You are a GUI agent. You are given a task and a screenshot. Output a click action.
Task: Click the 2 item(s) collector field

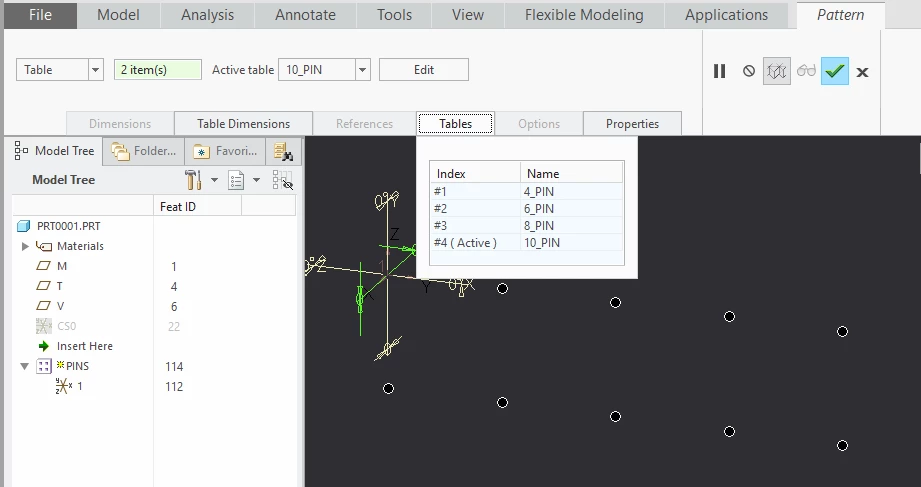[157, 70]
